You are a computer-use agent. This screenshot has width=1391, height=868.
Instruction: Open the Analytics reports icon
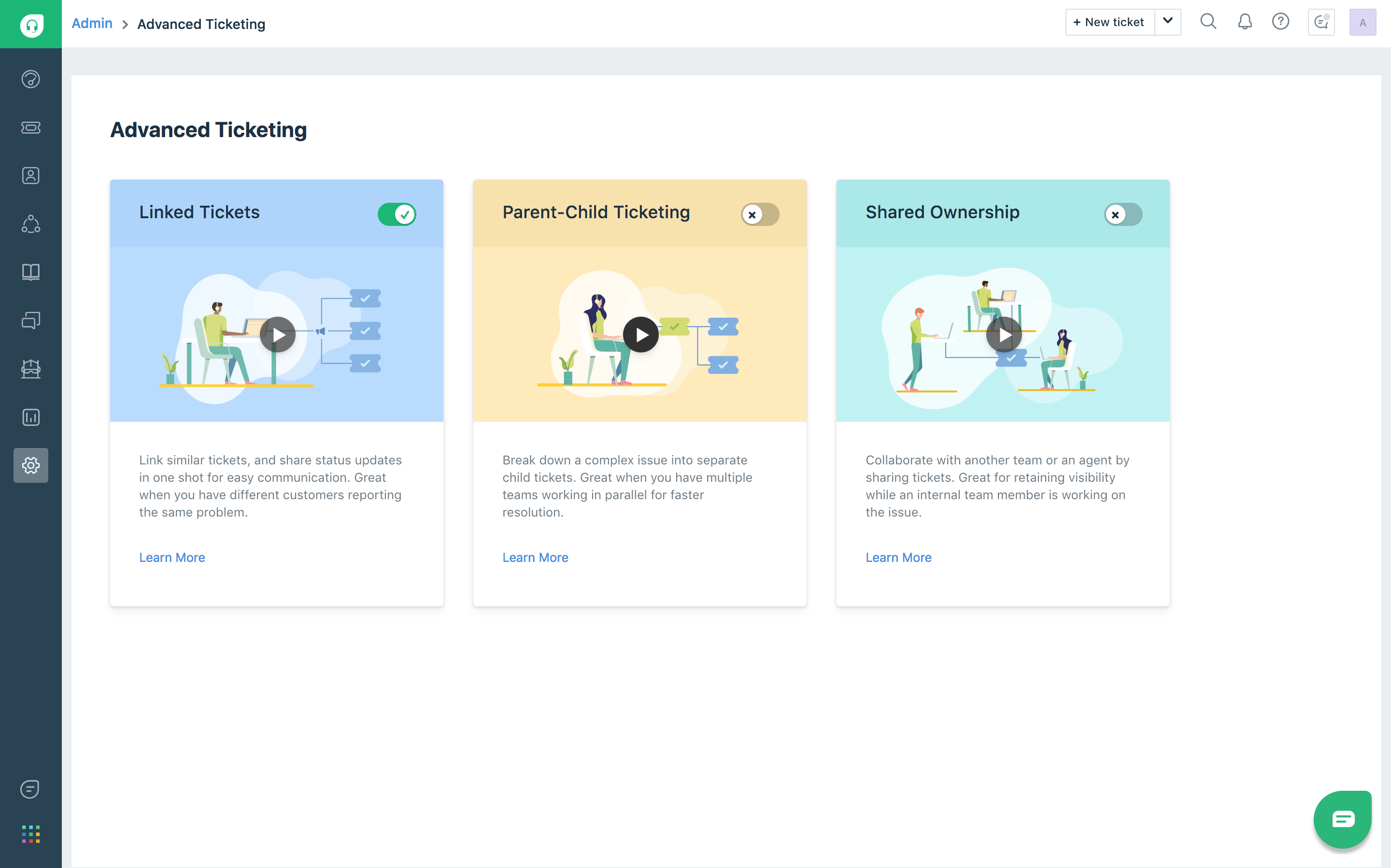tap(30, 418)
